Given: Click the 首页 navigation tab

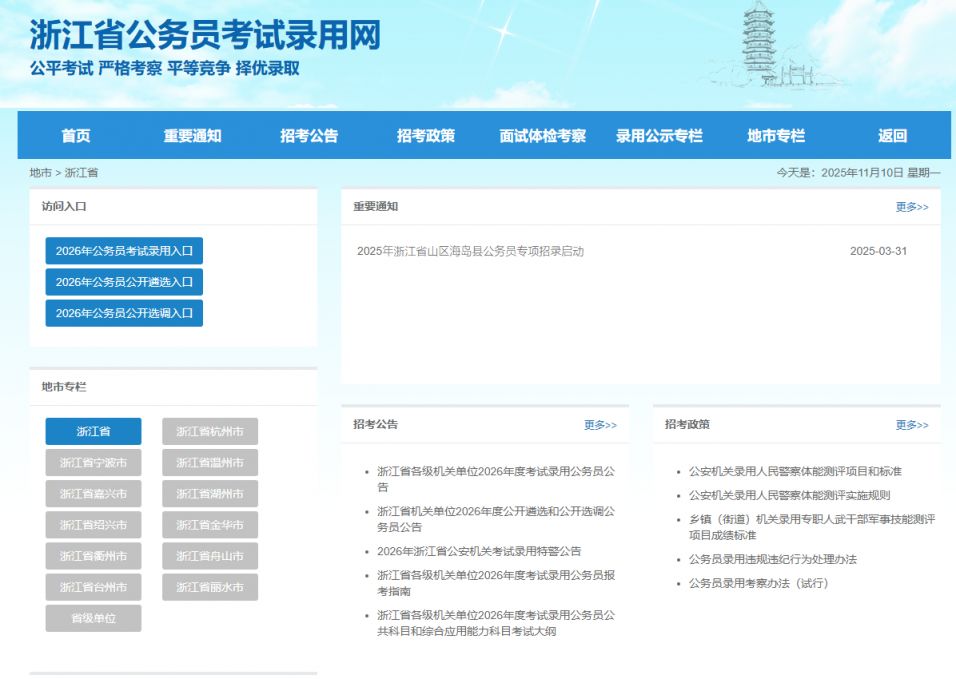Looking at the screenshot, I should [x=75, y=136].
